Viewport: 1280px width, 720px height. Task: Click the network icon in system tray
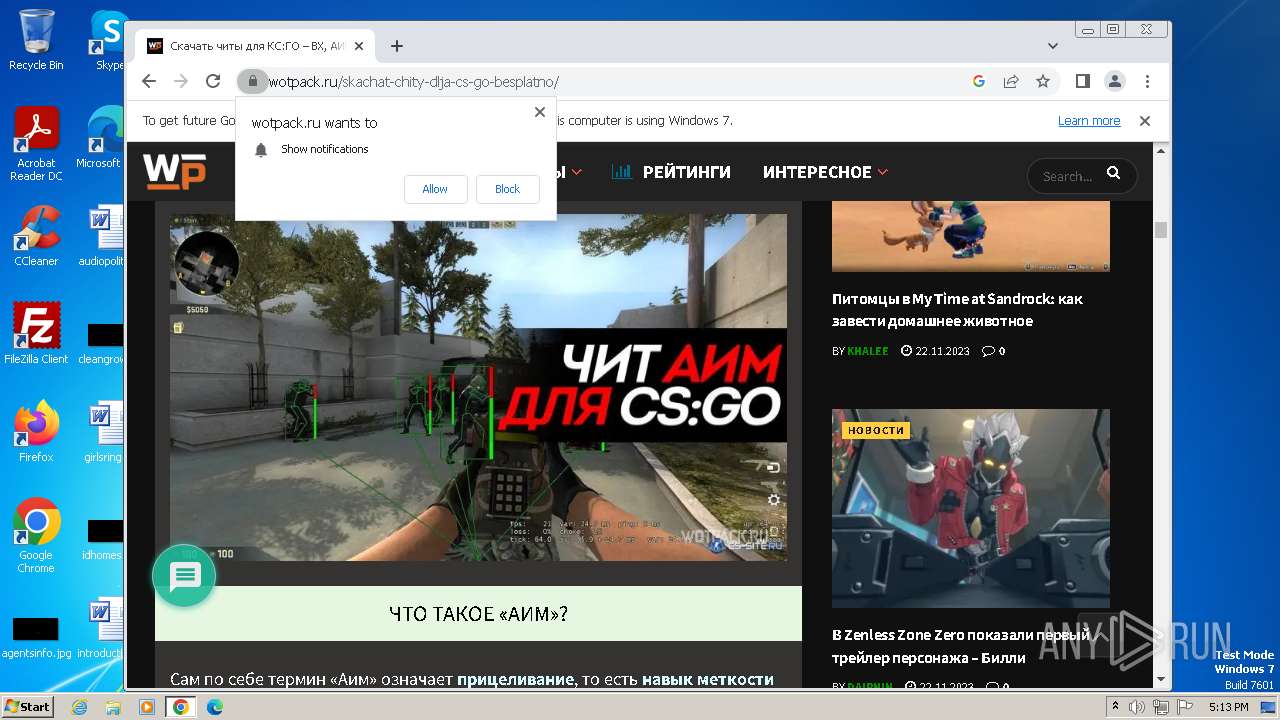(x=1161, y=707)
